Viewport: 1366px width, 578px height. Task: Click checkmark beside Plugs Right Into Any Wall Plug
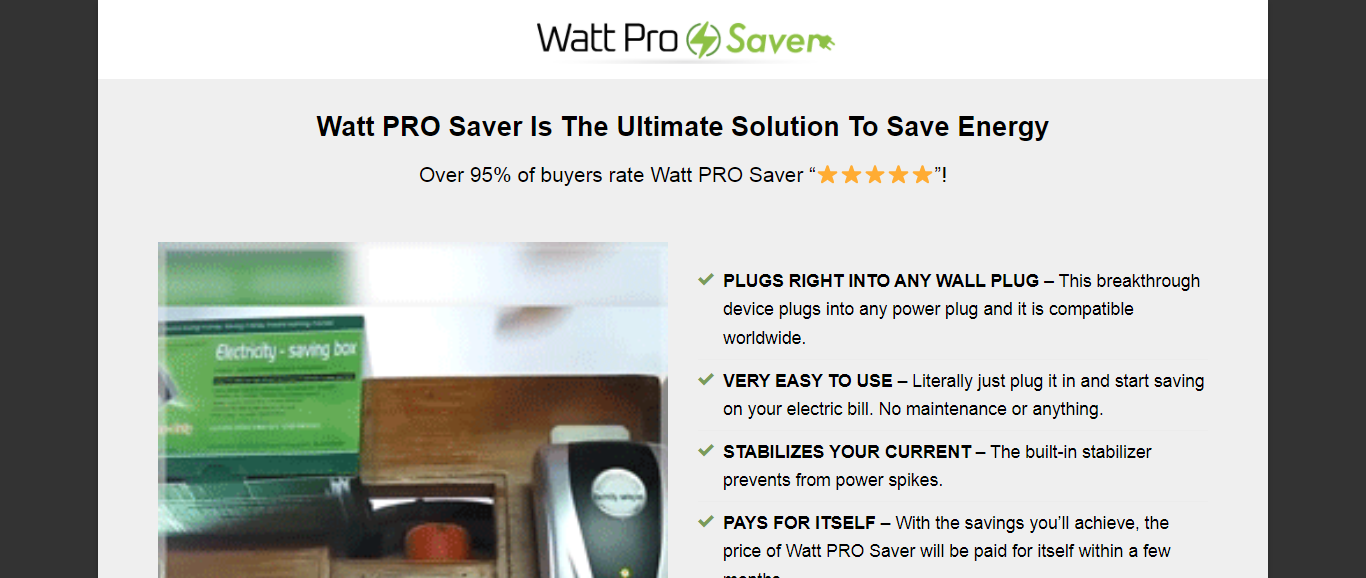(x=706, y=280)
